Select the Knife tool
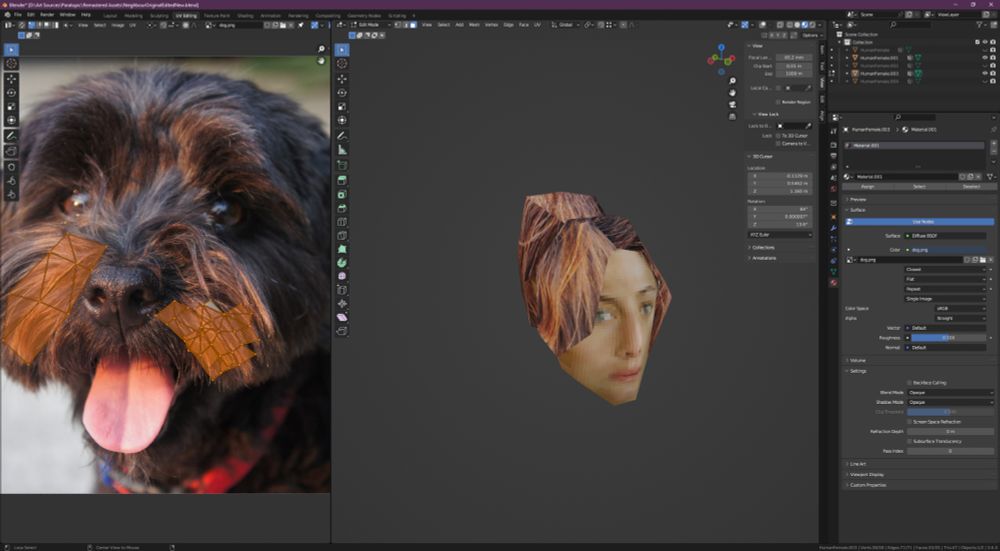The image size is (1000, 551). (x=342, y=236)
